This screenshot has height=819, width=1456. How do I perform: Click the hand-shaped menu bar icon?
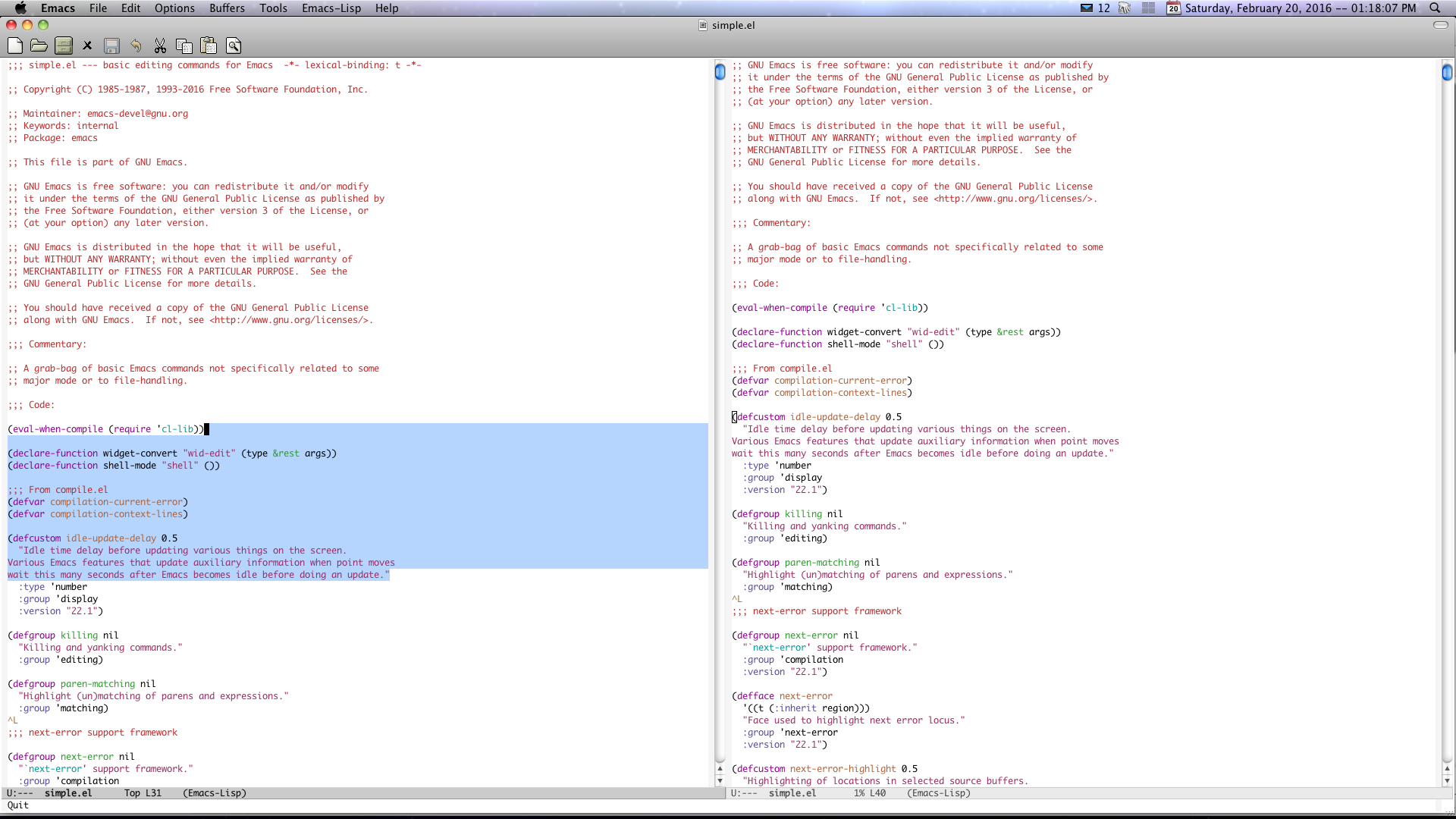point(1125,8)
